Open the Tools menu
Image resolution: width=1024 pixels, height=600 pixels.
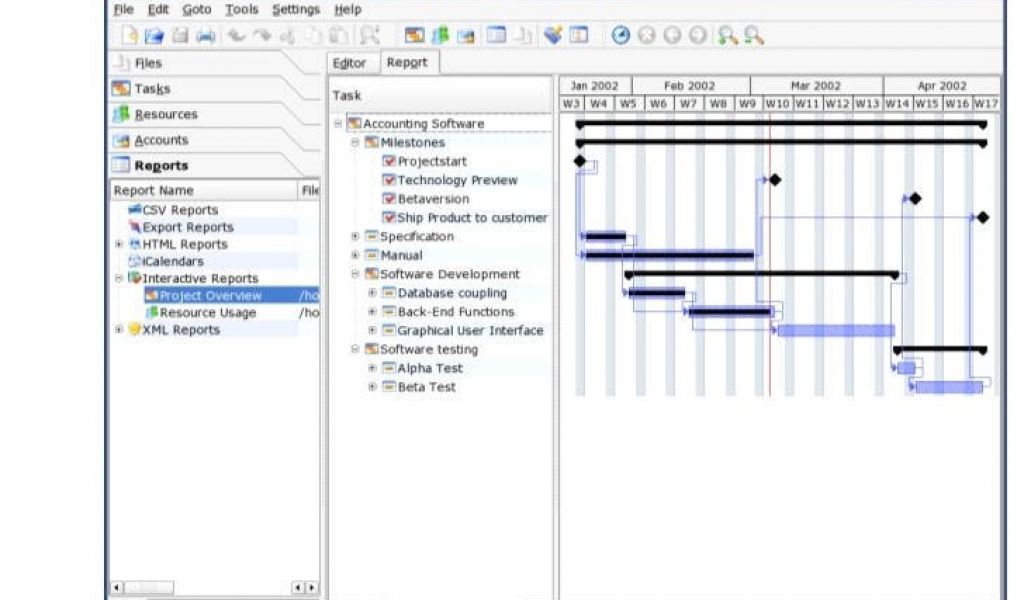click(241, 10)
